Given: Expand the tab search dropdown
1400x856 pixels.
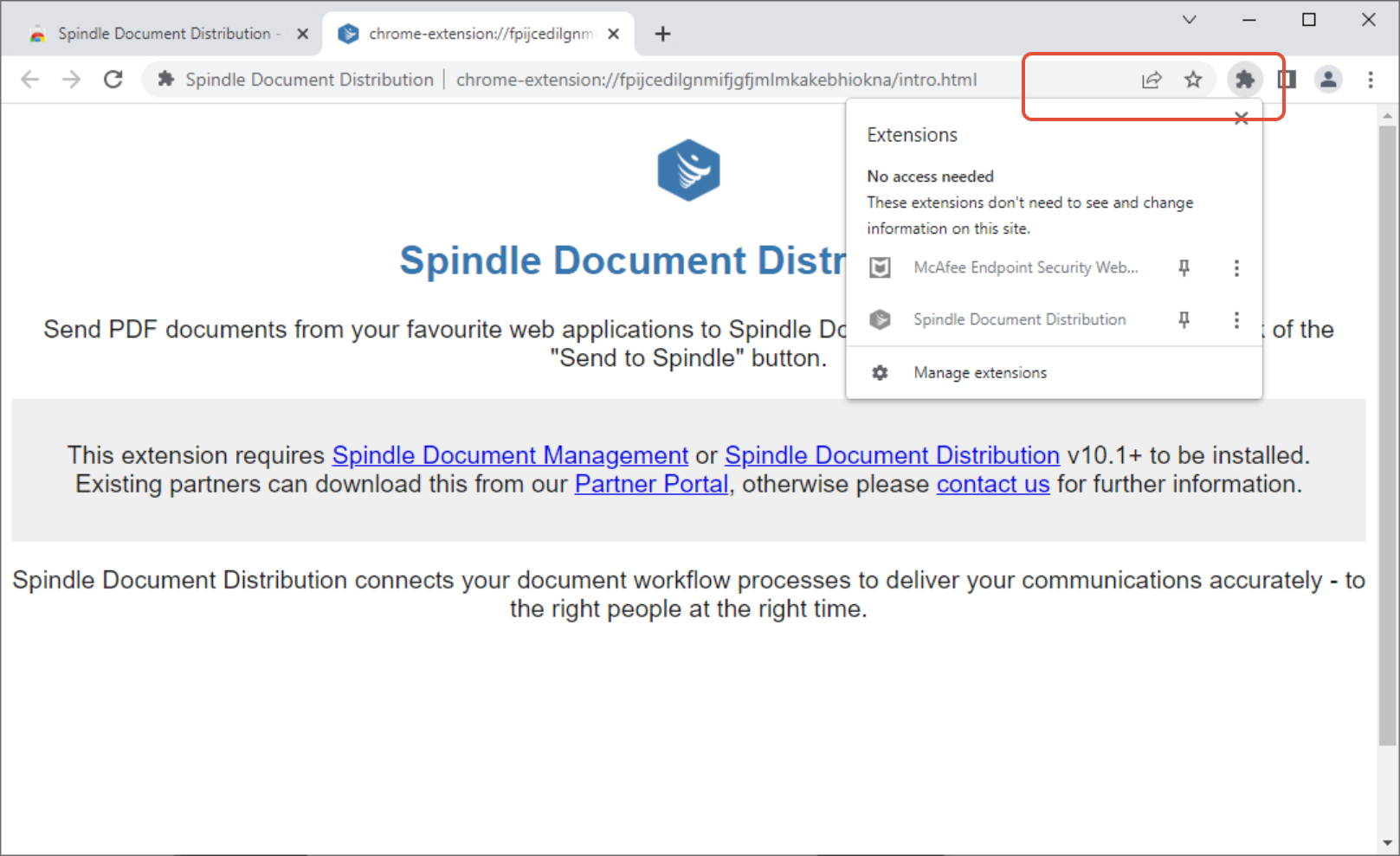Looking at the screenshot, I should (x=1190, y=20).
